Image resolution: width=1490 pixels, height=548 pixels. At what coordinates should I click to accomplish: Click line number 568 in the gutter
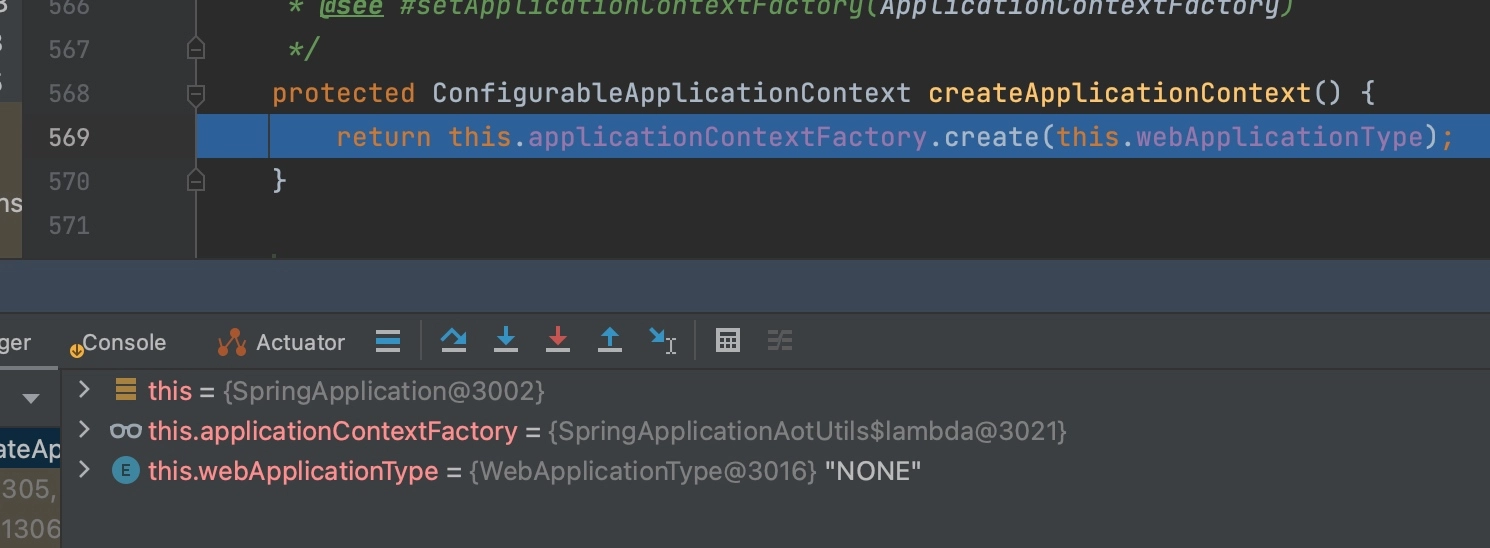point(69,93)
